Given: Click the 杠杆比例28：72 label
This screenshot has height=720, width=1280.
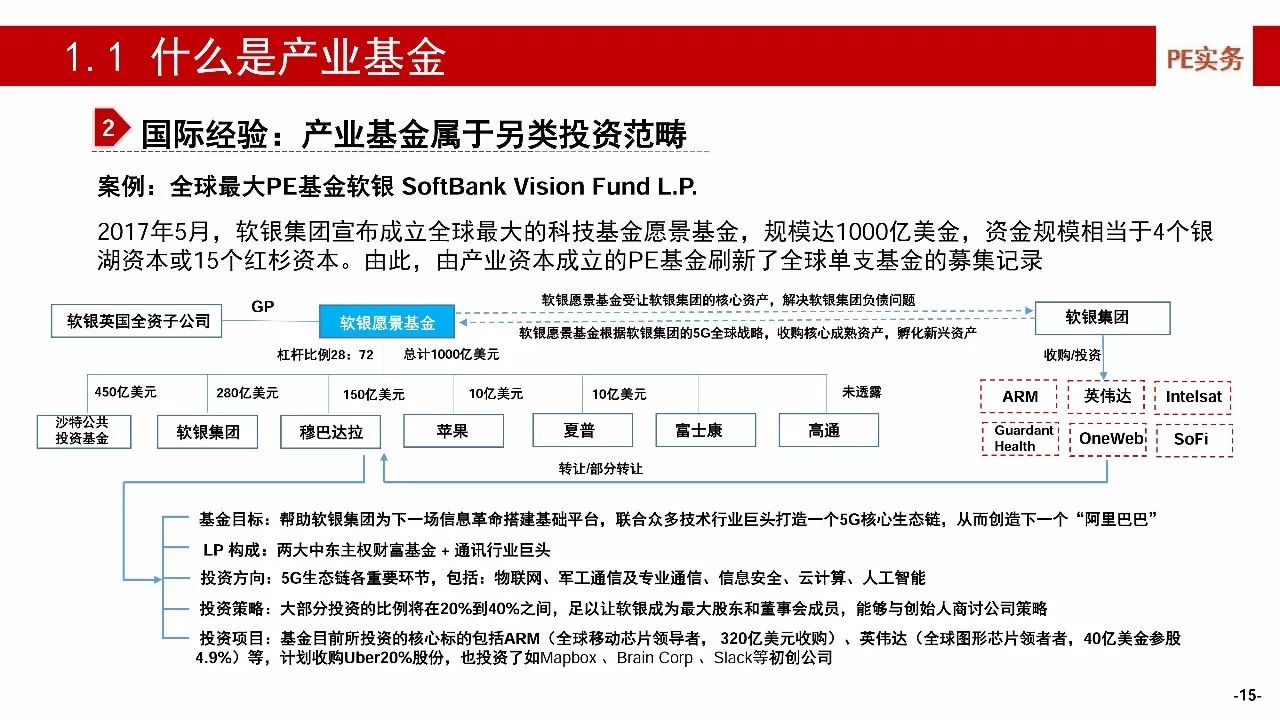Looking at the screenshot, I should click(325, 354).
